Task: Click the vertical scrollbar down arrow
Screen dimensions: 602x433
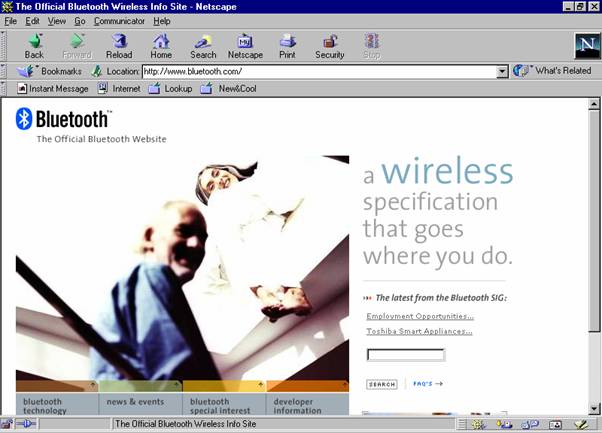Action: coord(594,409)
